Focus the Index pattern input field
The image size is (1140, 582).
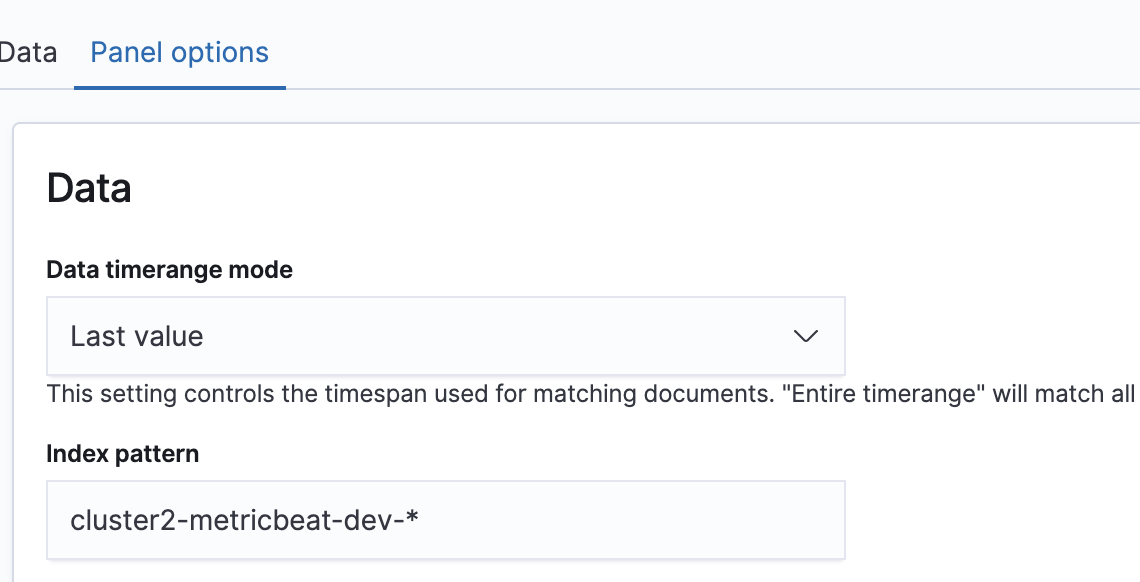[445, 520]
